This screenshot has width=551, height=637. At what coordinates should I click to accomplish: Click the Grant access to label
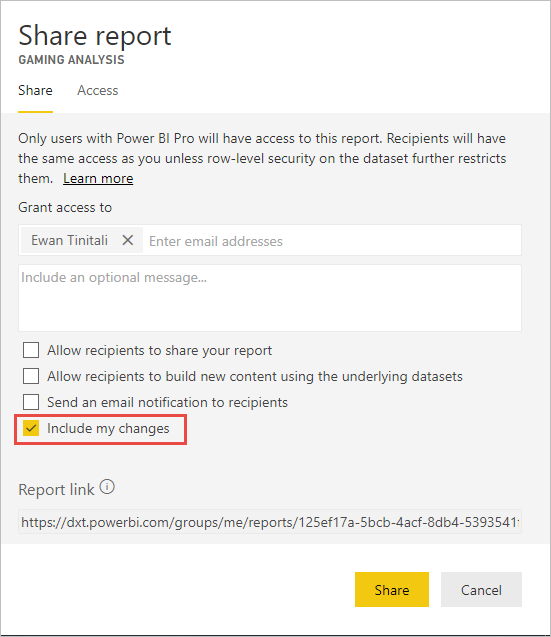[65, 208]
